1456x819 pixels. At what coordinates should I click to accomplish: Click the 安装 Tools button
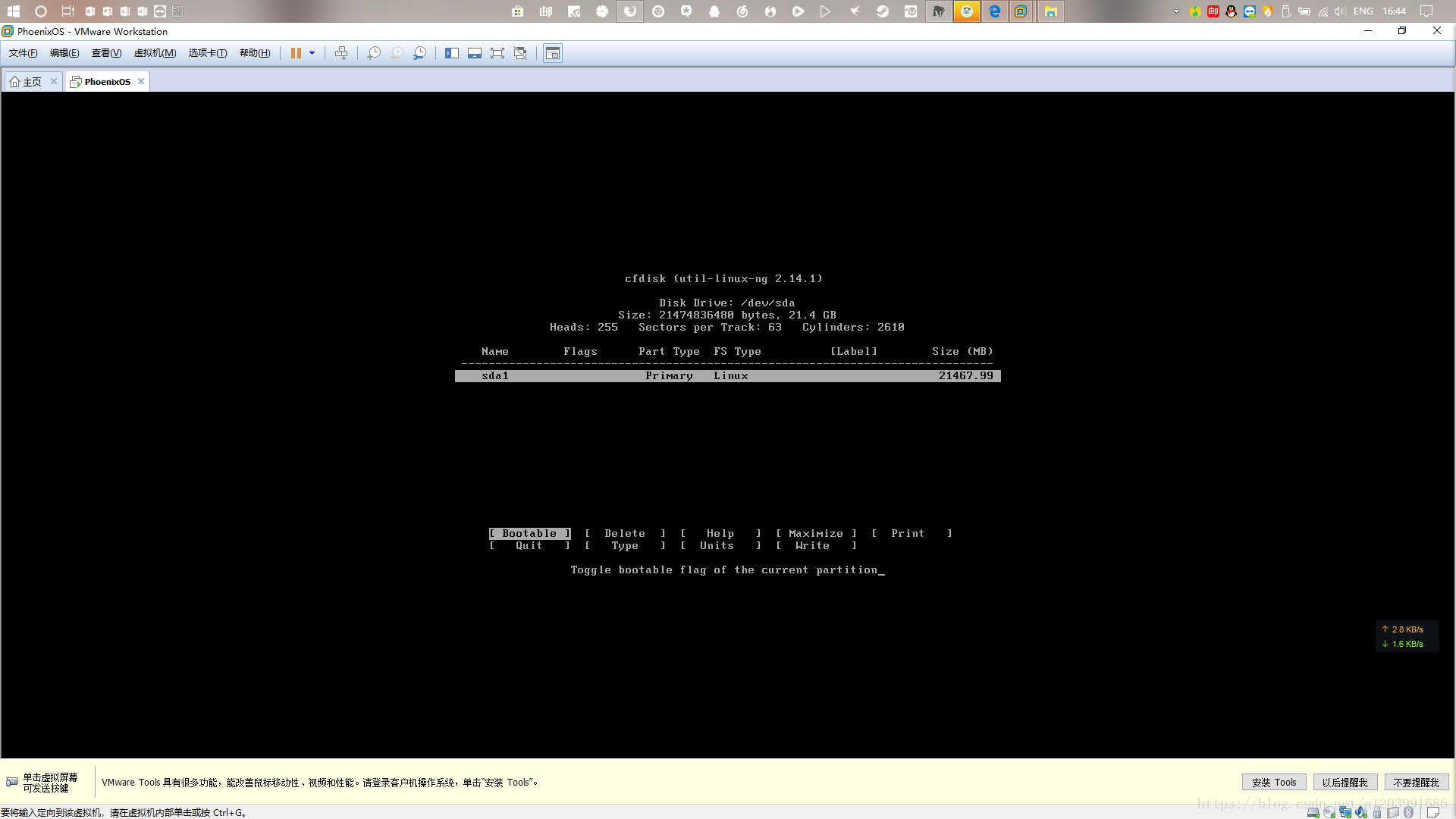[x=1274, y=783]
